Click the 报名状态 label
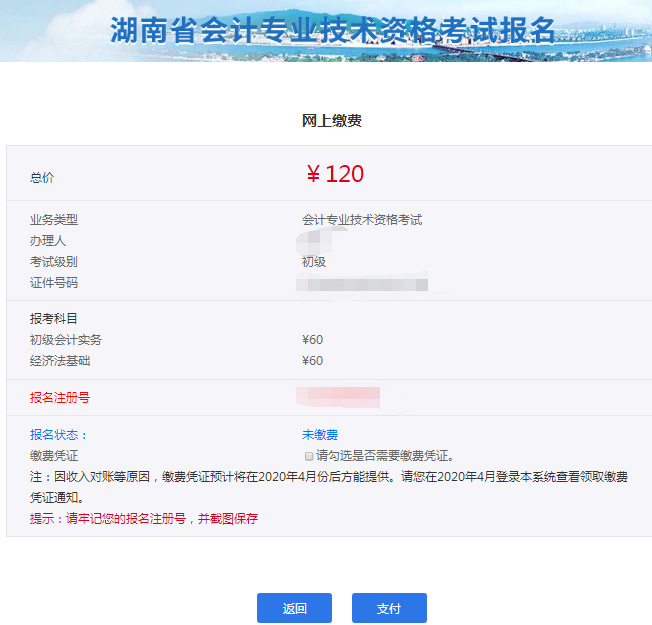652x625 pixels. [x=59, y=435]
